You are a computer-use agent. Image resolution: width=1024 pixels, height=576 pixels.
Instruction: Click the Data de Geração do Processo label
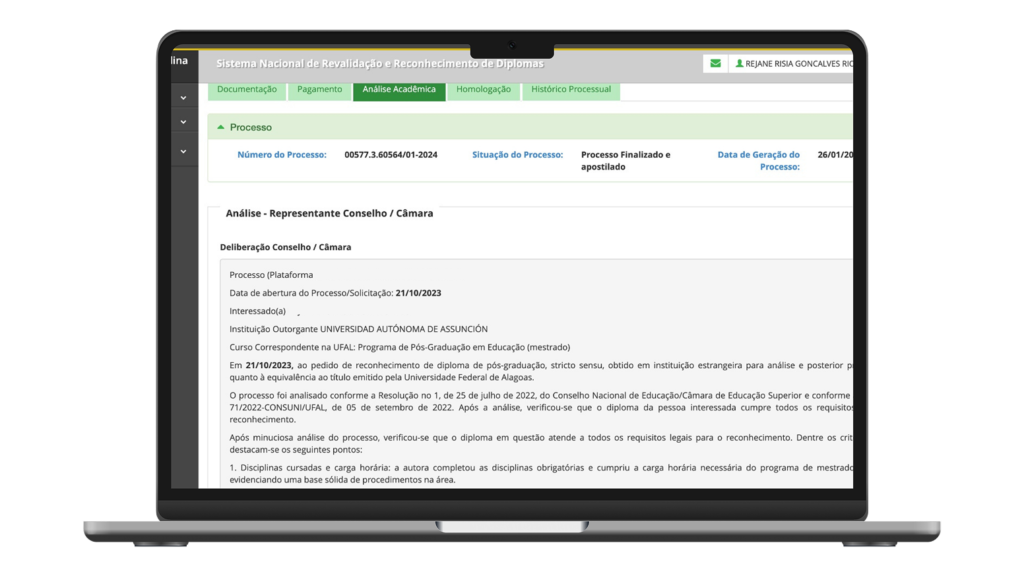click(x=758, y=161)
